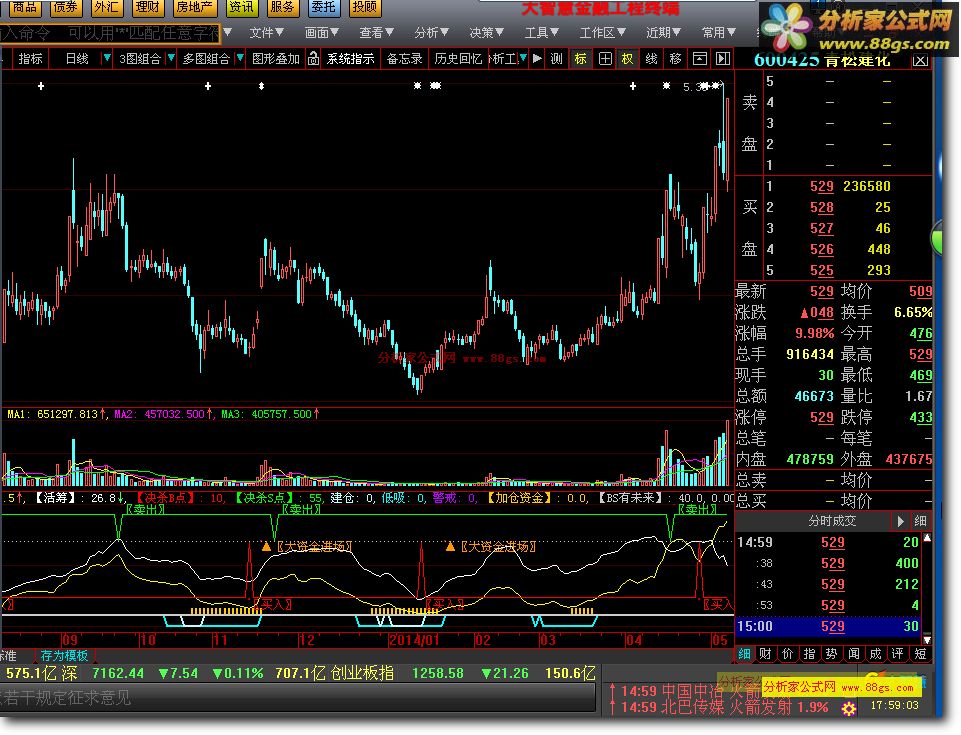Image resolution: width=961 pixels, height=735 pixels.
Task: Expand the 多图组合 dropdown arrow
Action: (240, 58)
